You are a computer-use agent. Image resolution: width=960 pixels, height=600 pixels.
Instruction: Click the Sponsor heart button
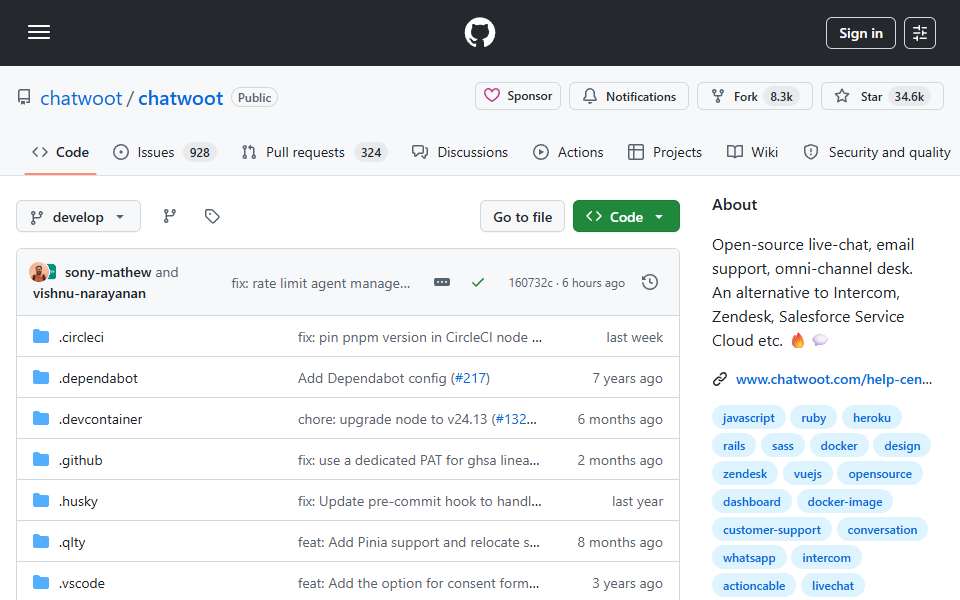pyautogui.click(x=517, y=96)
